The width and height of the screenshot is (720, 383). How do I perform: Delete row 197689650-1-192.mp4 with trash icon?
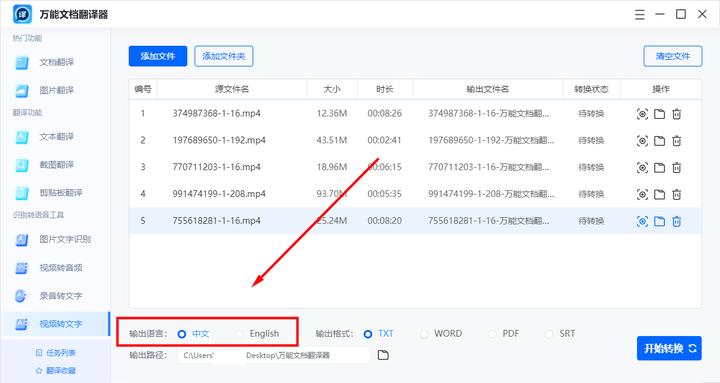tap(676, 141)
